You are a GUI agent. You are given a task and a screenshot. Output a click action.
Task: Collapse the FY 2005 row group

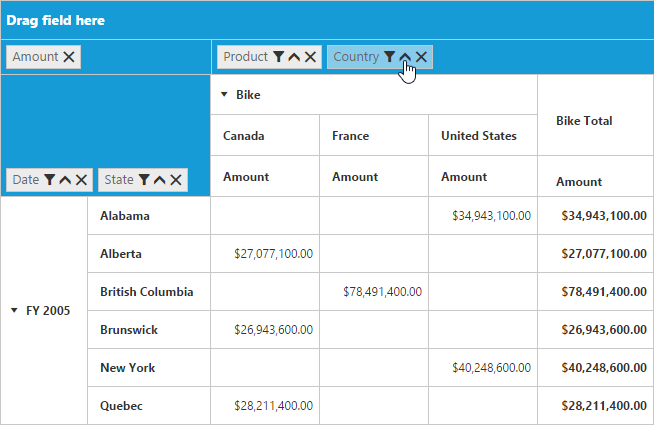14,311
